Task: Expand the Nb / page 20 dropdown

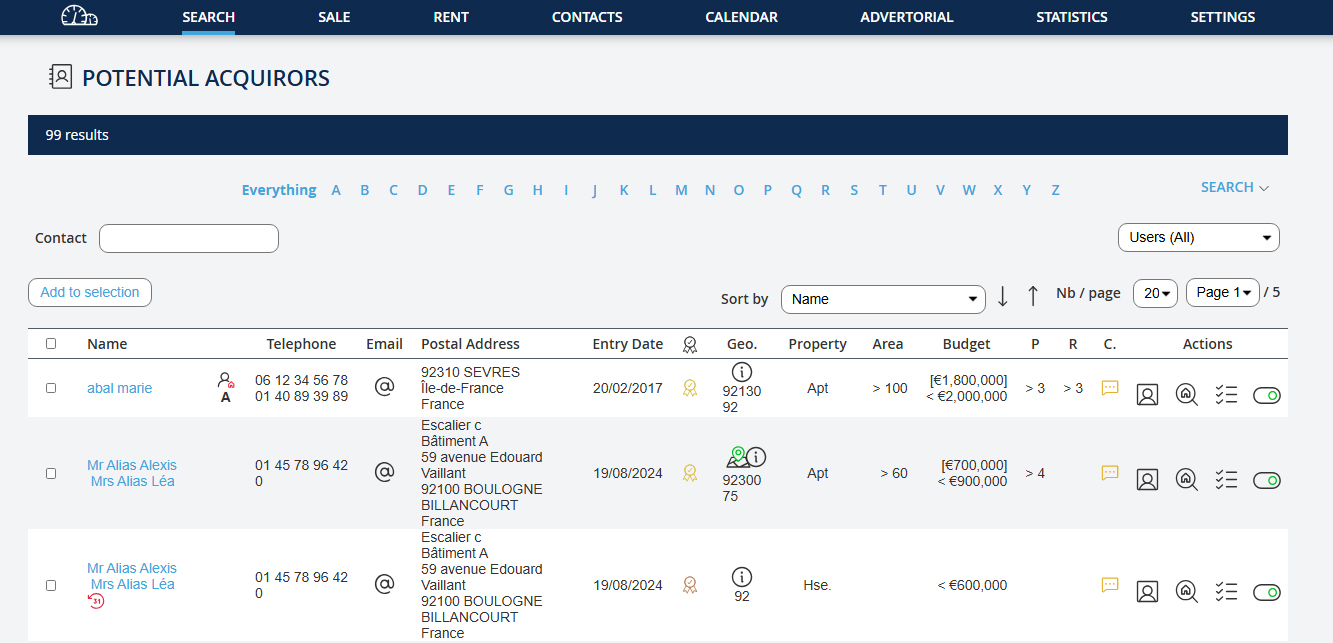Action: pos(1155,293)
